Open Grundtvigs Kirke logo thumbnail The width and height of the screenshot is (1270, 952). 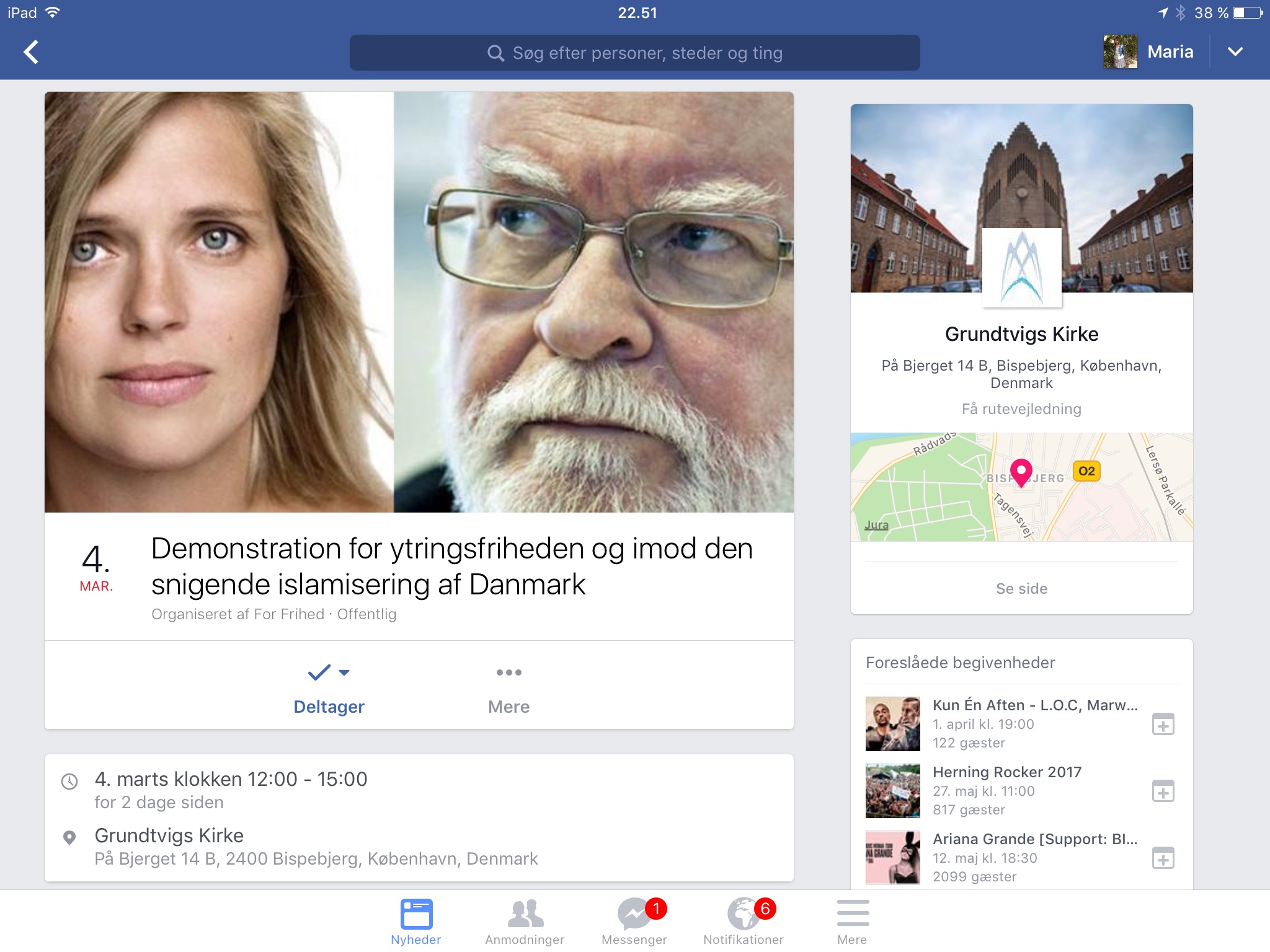(1021, 268)
